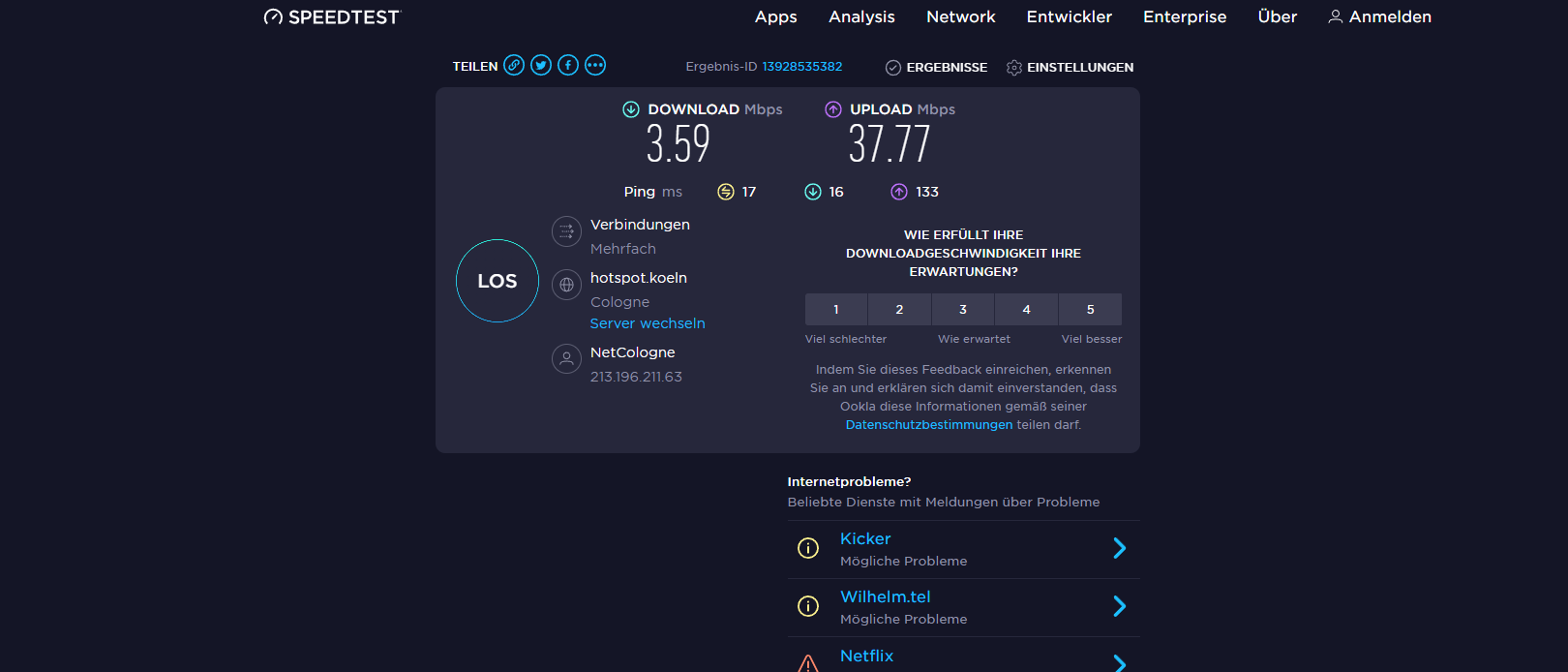The height and width of the screenshot is (672, 1568).
Task: Open the Apps menu
Action: [776, 16]
